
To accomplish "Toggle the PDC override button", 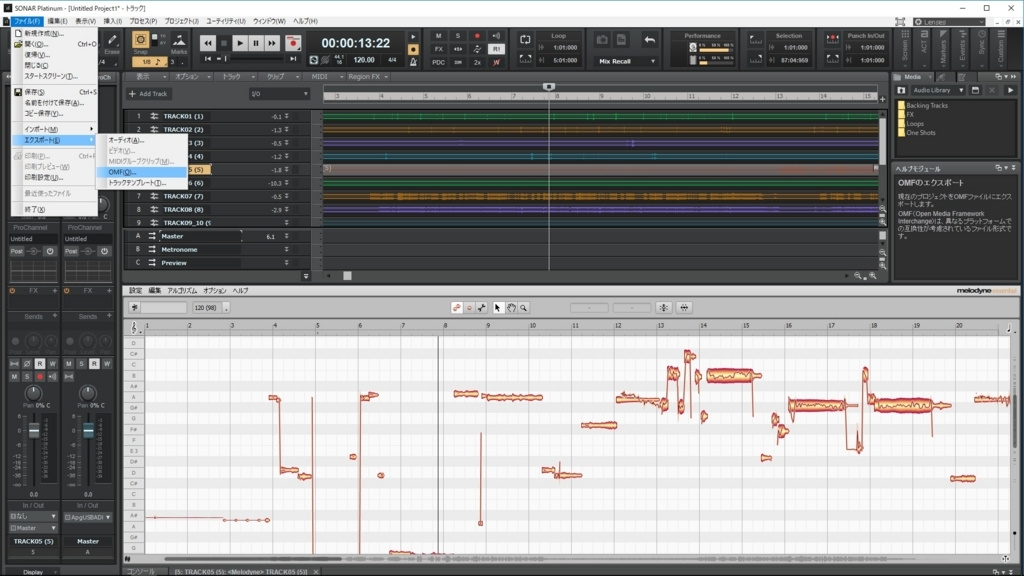I will [438, 62].
